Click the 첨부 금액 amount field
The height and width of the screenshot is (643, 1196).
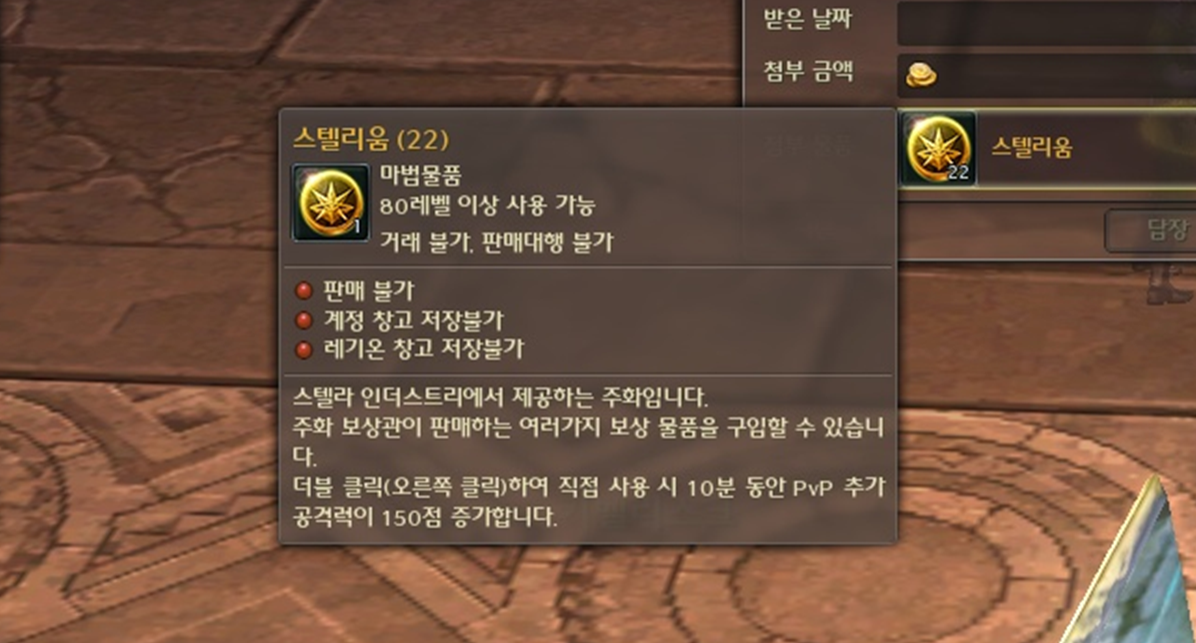point(1046,76)
